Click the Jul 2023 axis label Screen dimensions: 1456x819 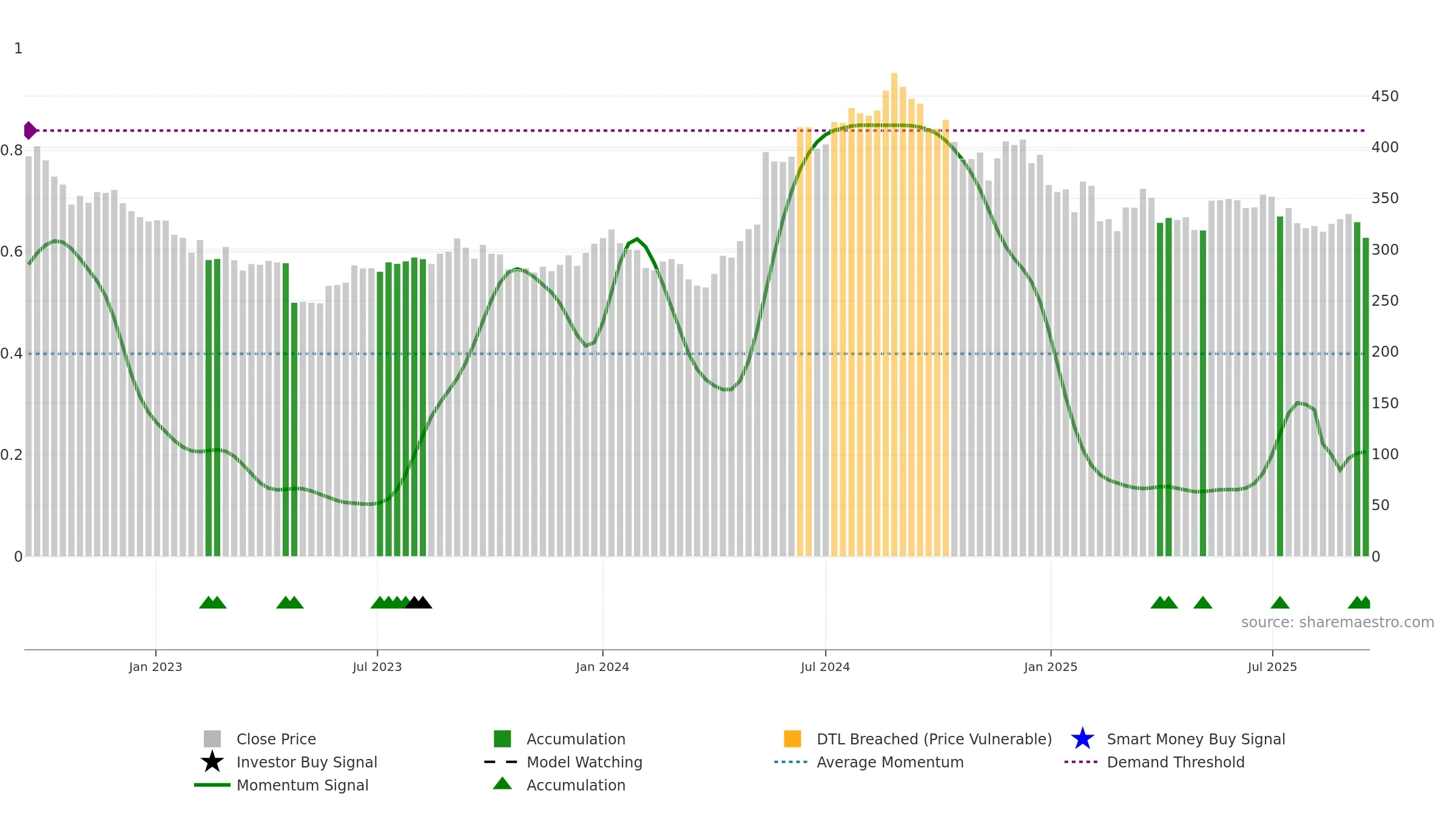(x=377, y=667)
